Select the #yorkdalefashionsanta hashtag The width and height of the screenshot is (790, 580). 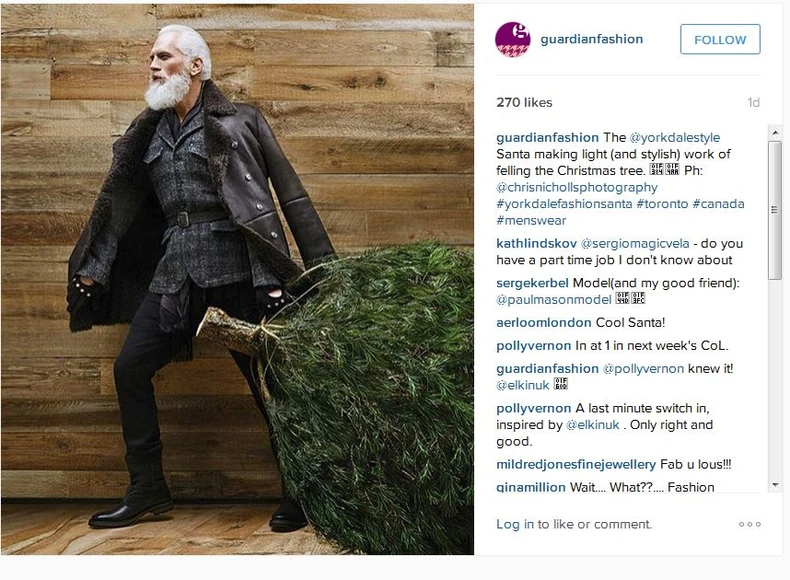pos(564,204)
